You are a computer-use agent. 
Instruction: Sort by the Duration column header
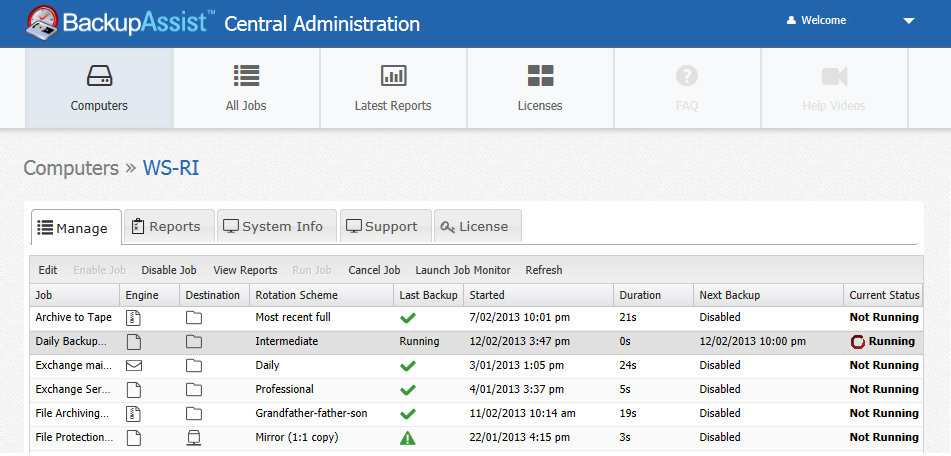pos(653,295)
